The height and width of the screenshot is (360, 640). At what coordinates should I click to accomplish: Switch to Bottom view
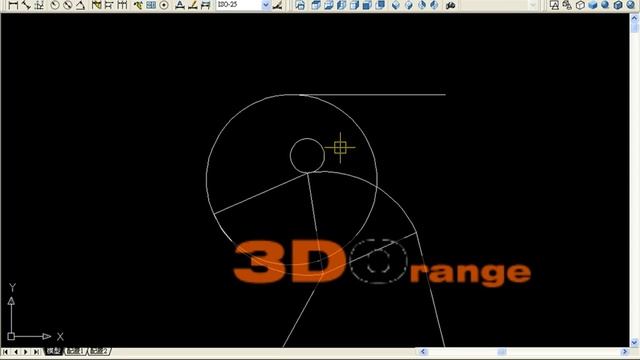coord(329,5)
